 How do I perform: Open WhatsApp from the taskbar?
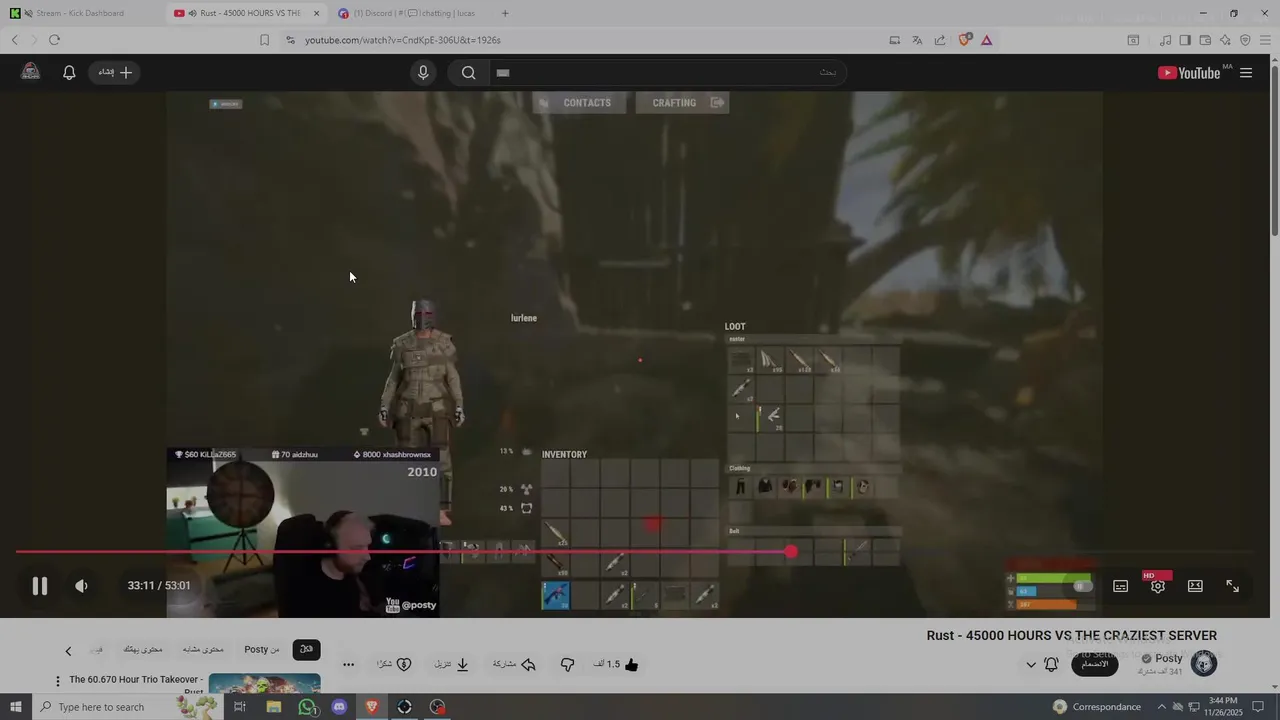[307, 707]
